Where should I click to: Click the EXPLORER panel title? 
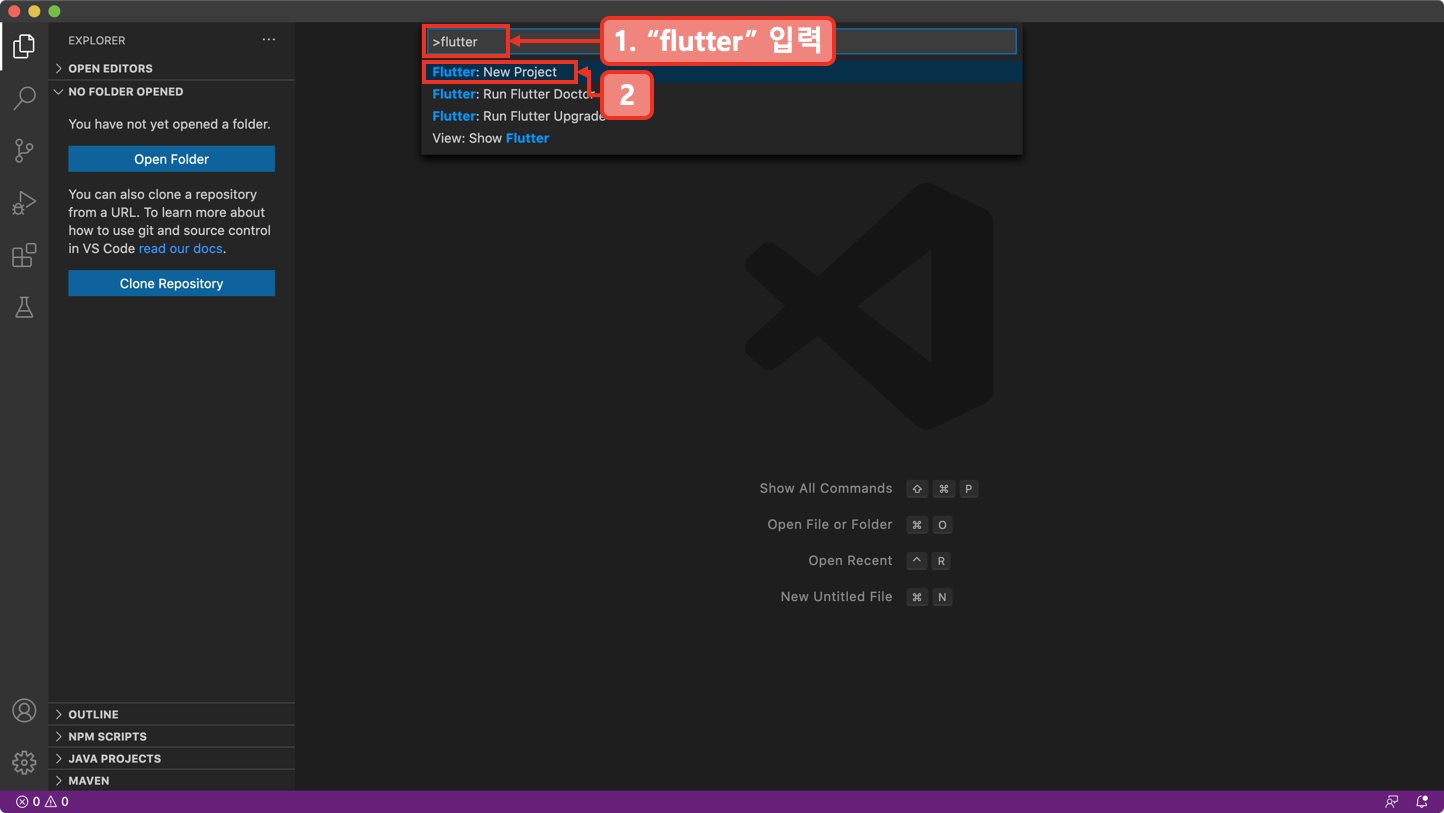(x=97, y=40)
